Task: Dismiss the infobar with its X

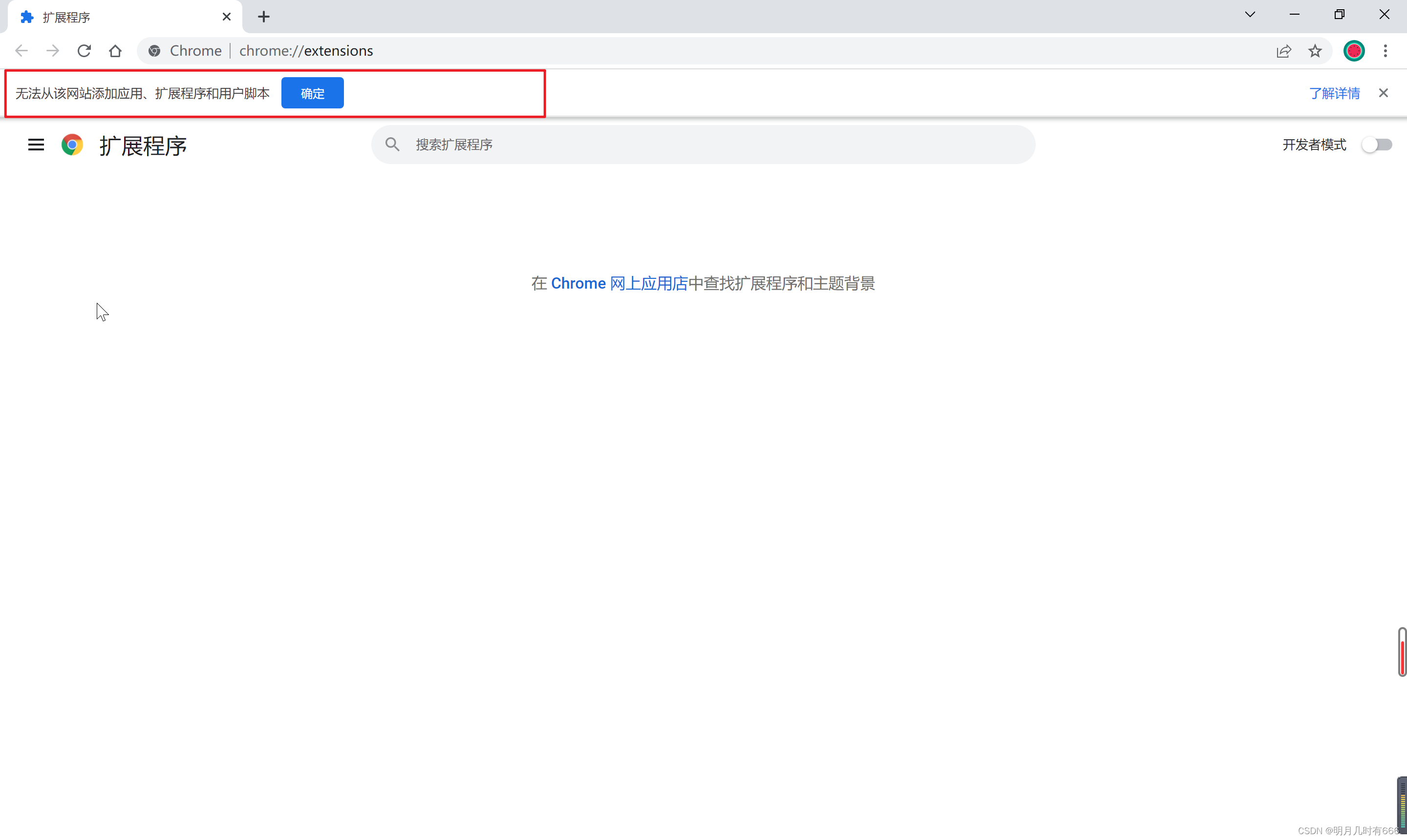Action: pos(1383,93)
